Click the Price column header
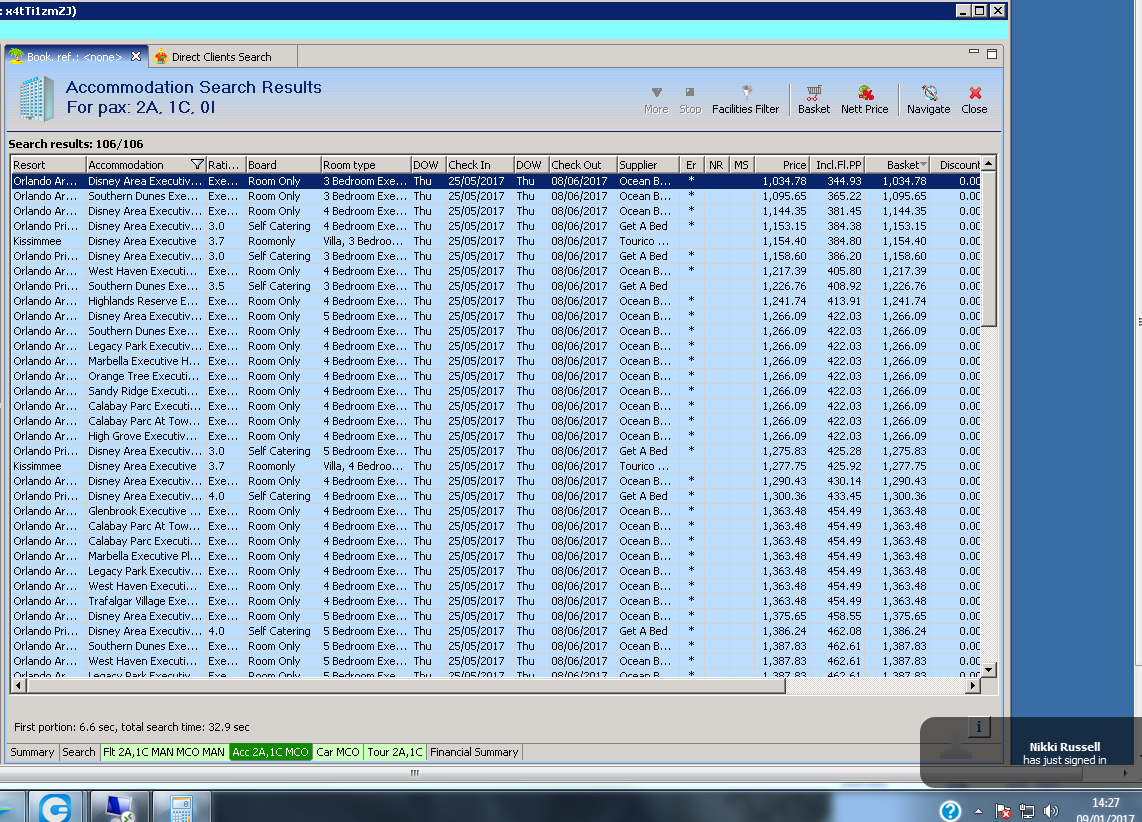The width and height of the screenshot is (1142, 822). click(782, 165)
